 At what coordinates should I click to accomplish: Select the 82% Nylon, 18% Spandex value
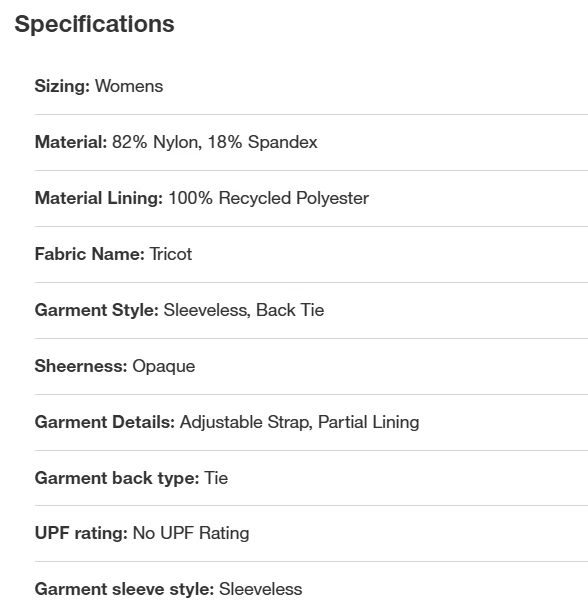click(x=215, y=142)
